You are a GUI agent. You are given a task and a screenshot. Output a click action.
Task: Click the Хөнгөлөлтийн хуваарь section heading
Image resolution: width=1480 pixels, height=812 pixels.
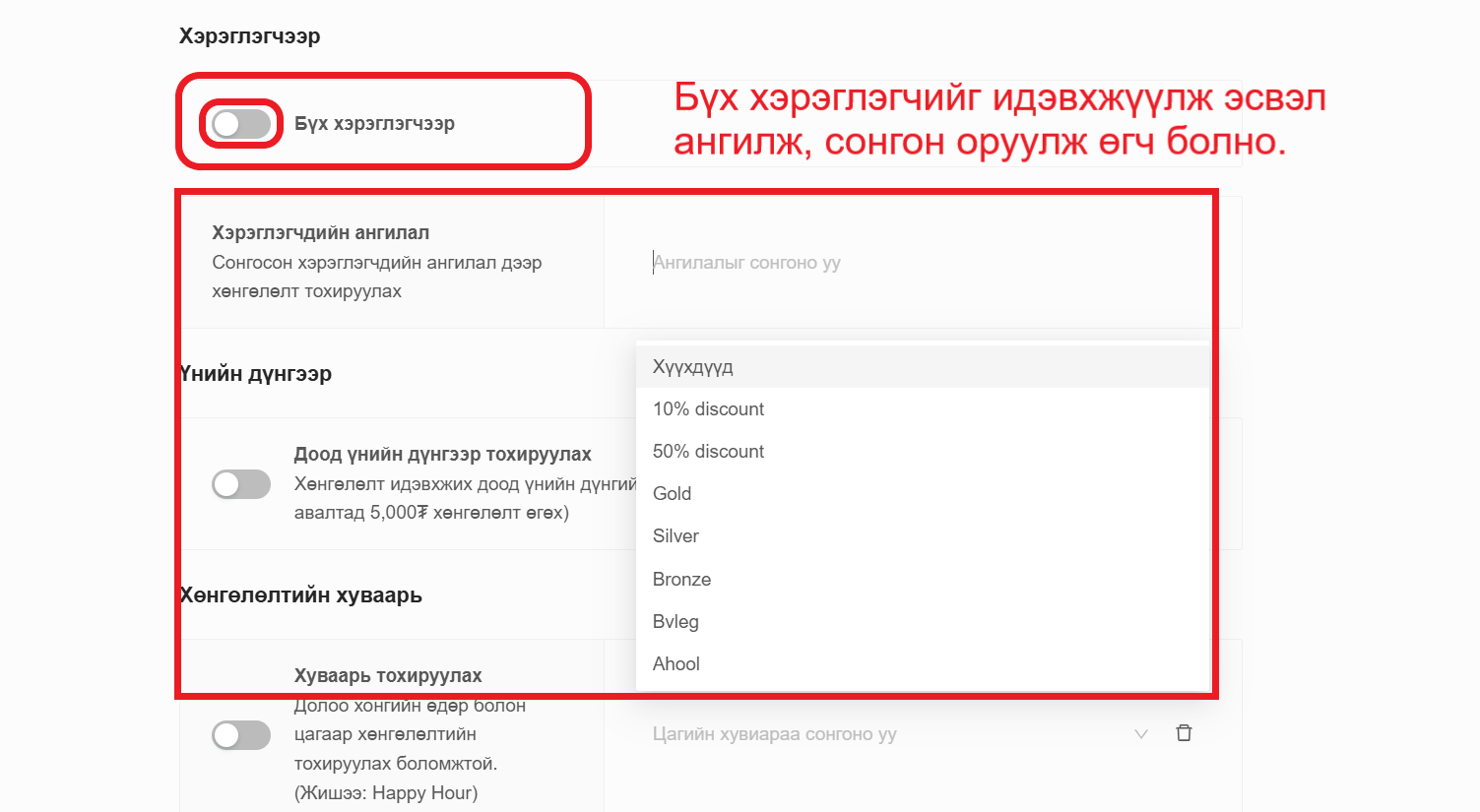pyautogui.click(x=301, y=595)
